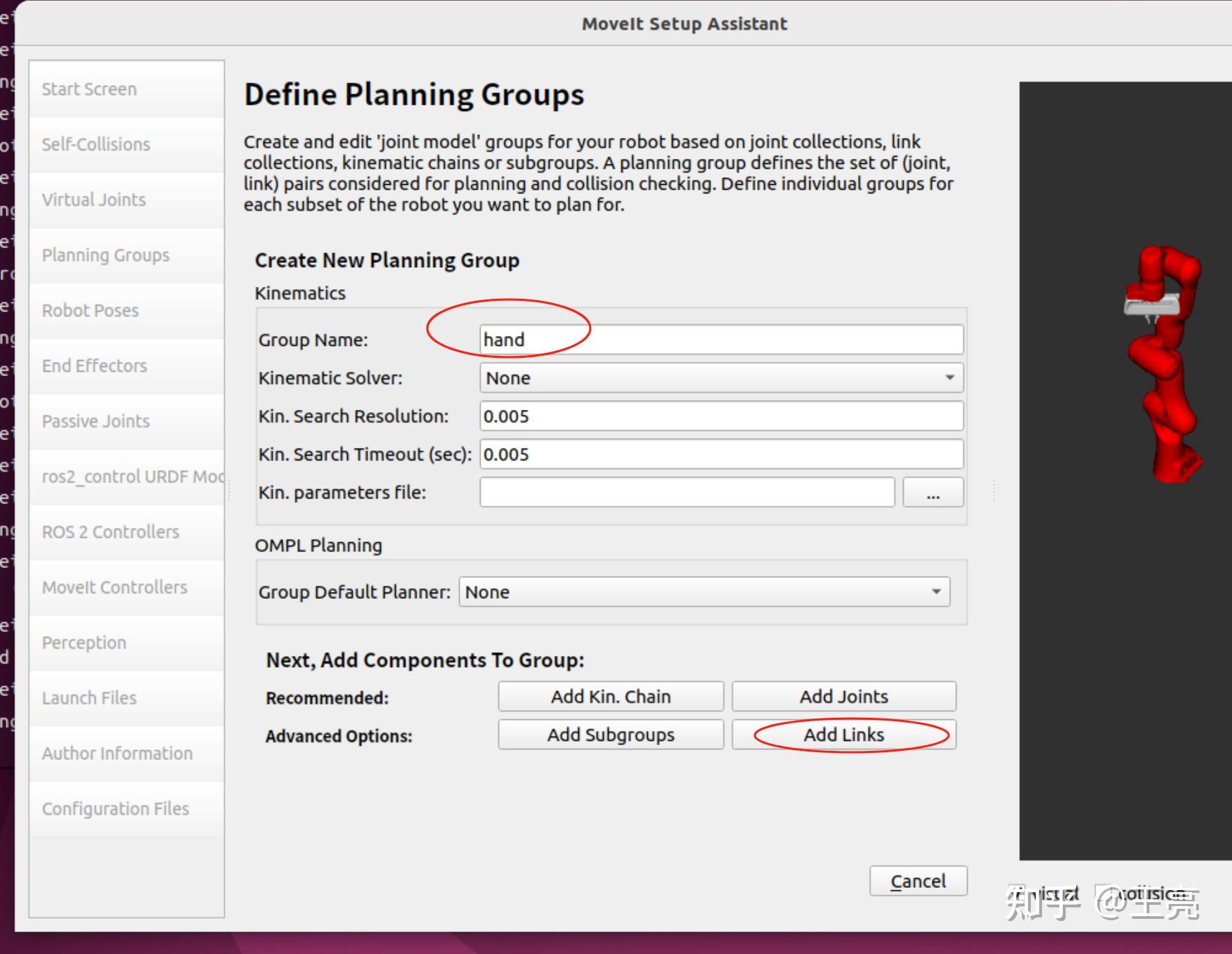Open the Self-Collisions step
This screenshot has height=954, width=1232.
tap(96, 145)
